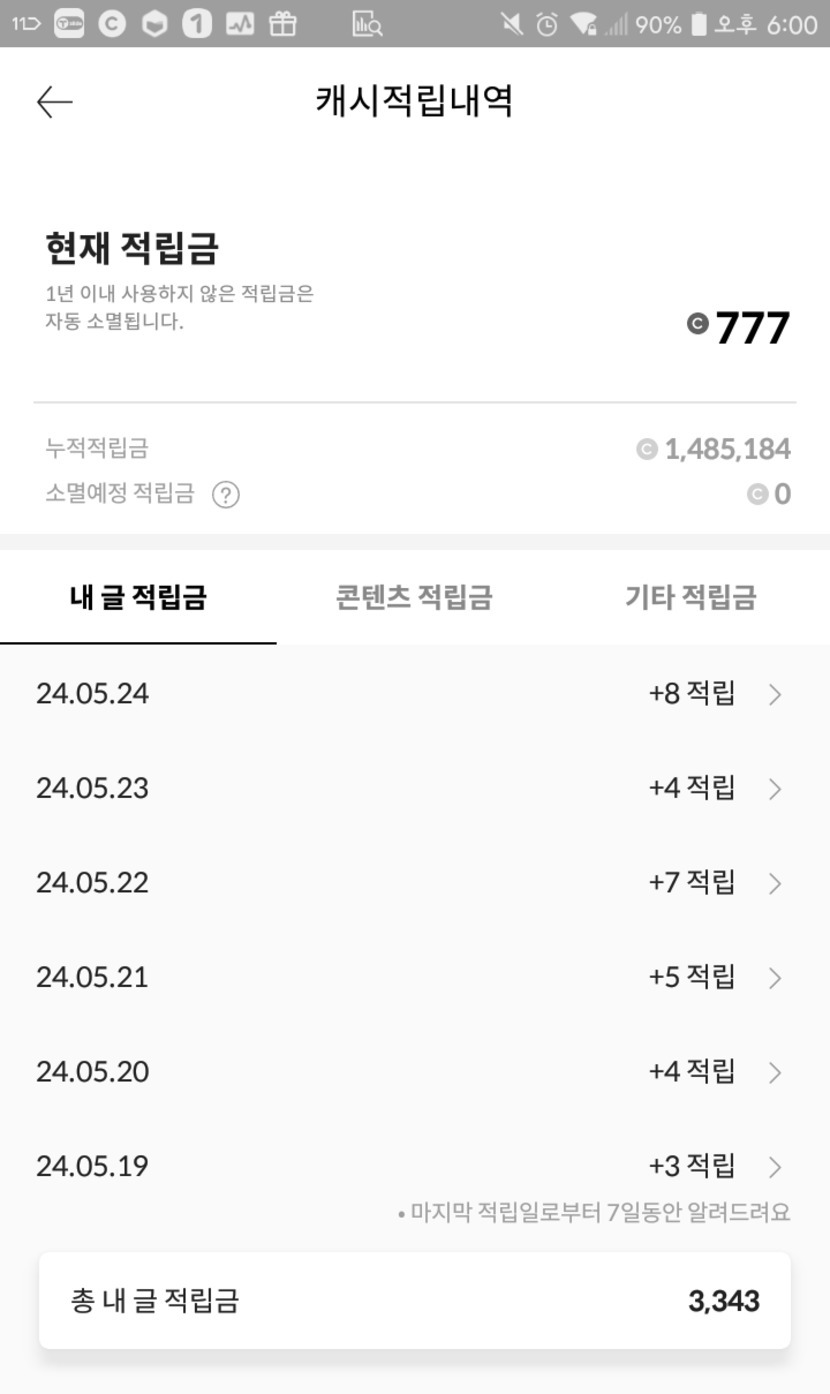Tap the muted sound status icon
This screenshot has width=830, height=1394.
512,24
